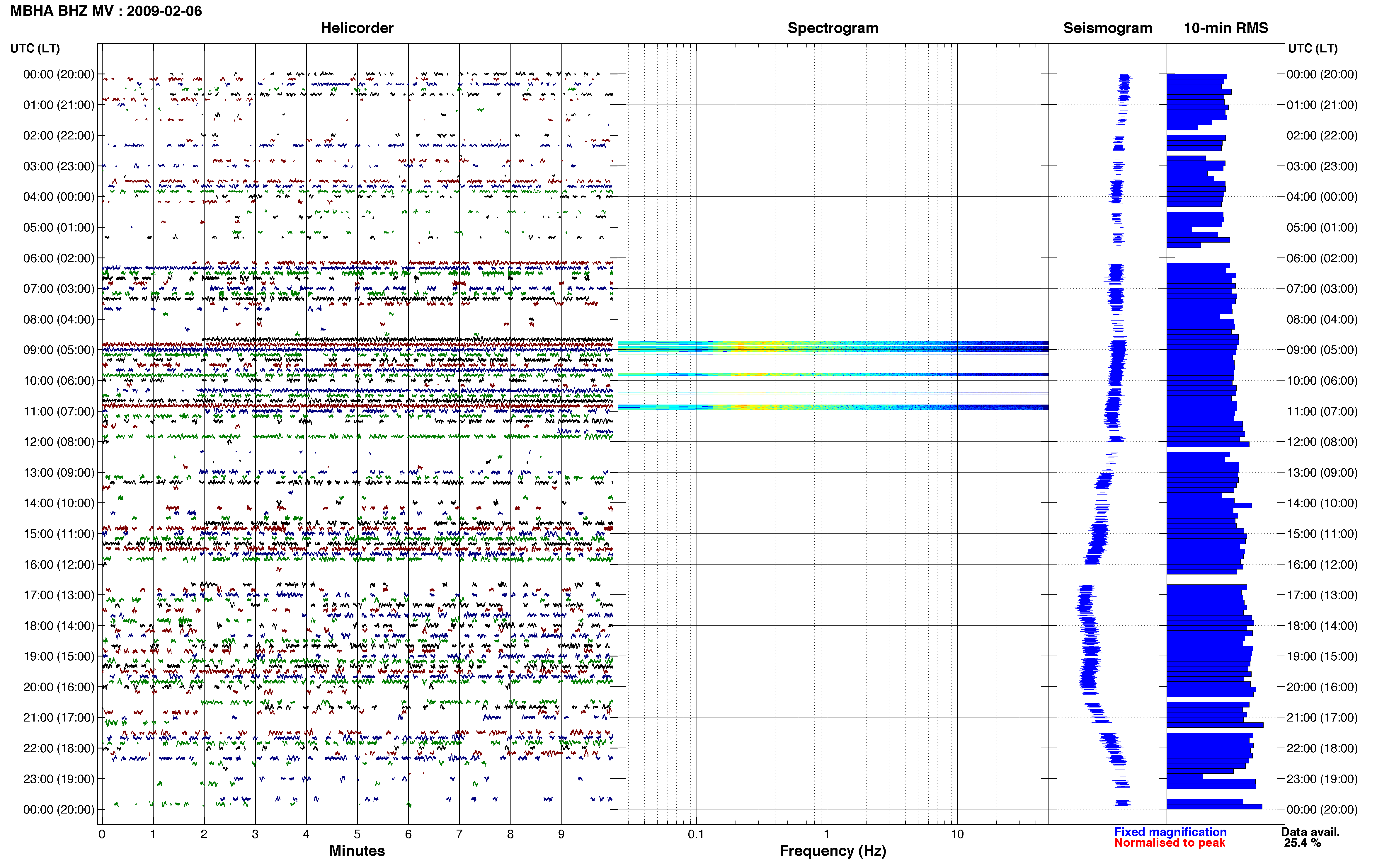
Task: Click the 'Minutes' axis title
Action: tap(357, 851)
